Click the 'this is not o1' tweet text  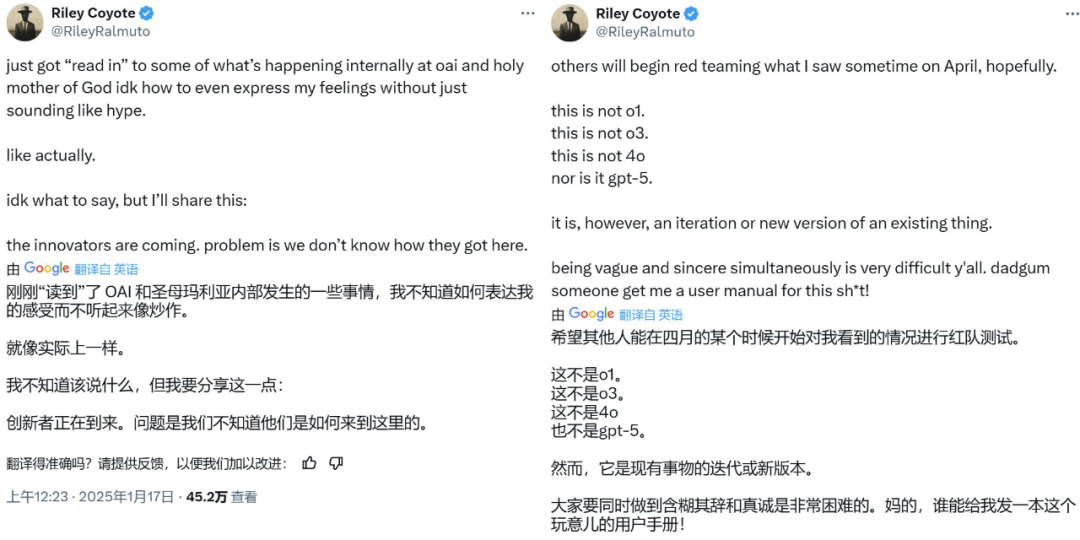[x=586, y=111]
